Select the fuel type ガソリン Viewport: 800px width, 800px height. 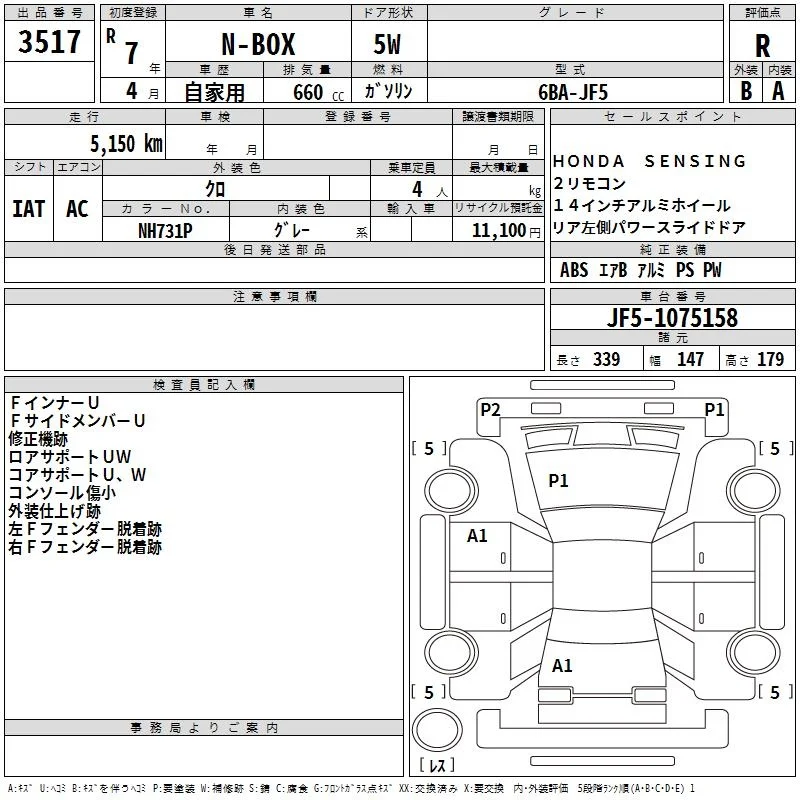pos(388,91)
